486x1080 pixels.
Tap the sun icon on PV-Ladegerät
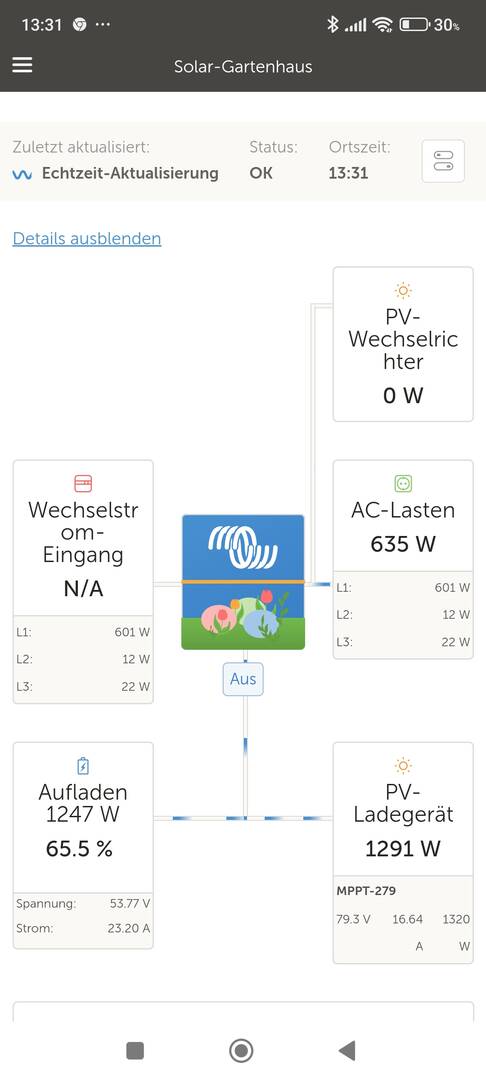click(x=403, y=765)
